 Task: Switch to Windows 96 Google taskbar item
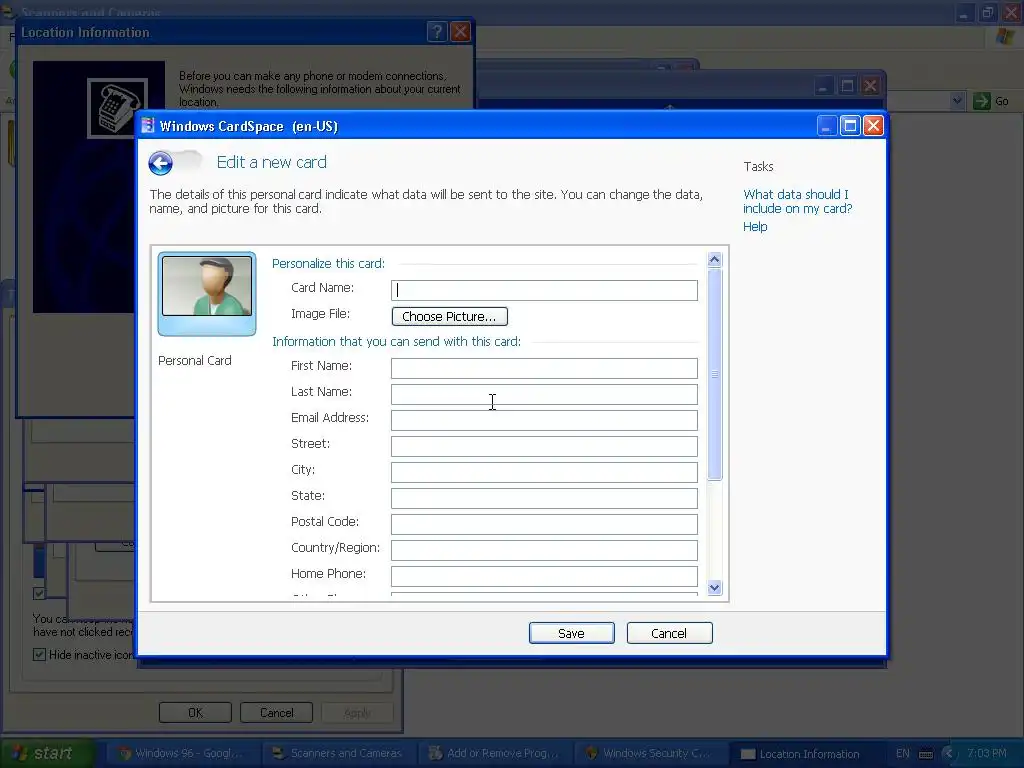[181, 753]
